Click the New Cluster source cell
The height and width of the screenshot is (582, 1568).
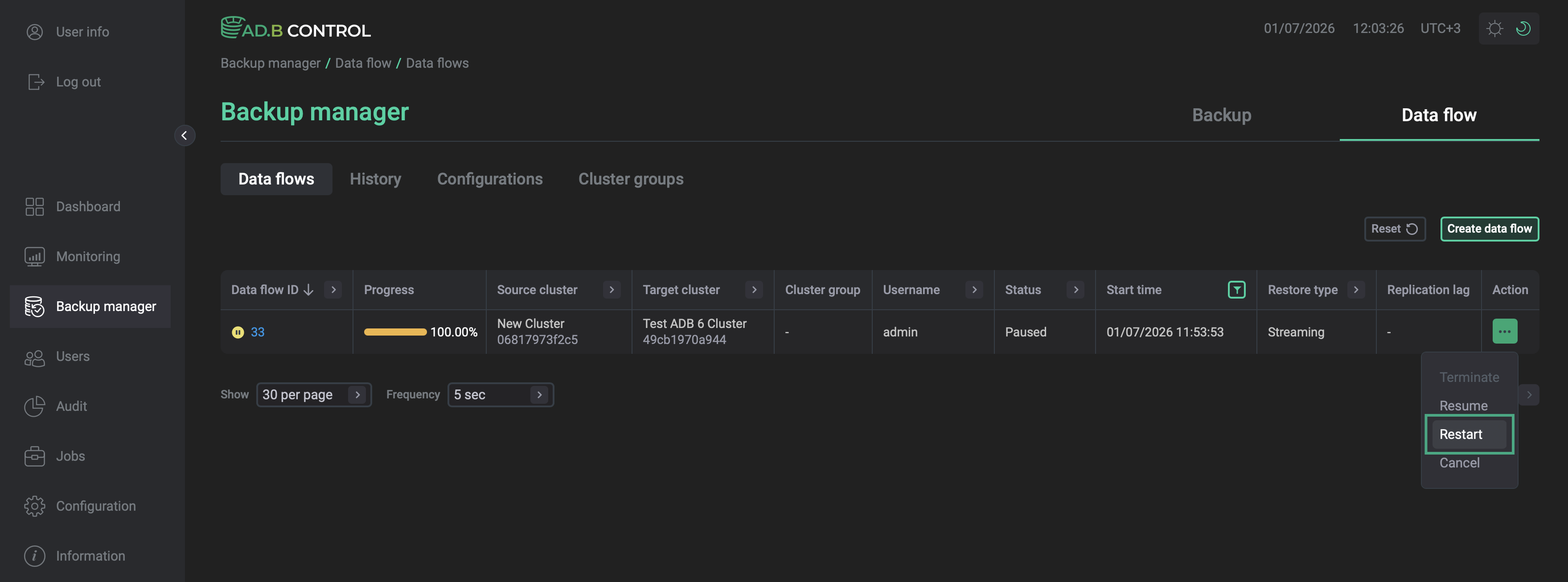[x=559, y=332]
